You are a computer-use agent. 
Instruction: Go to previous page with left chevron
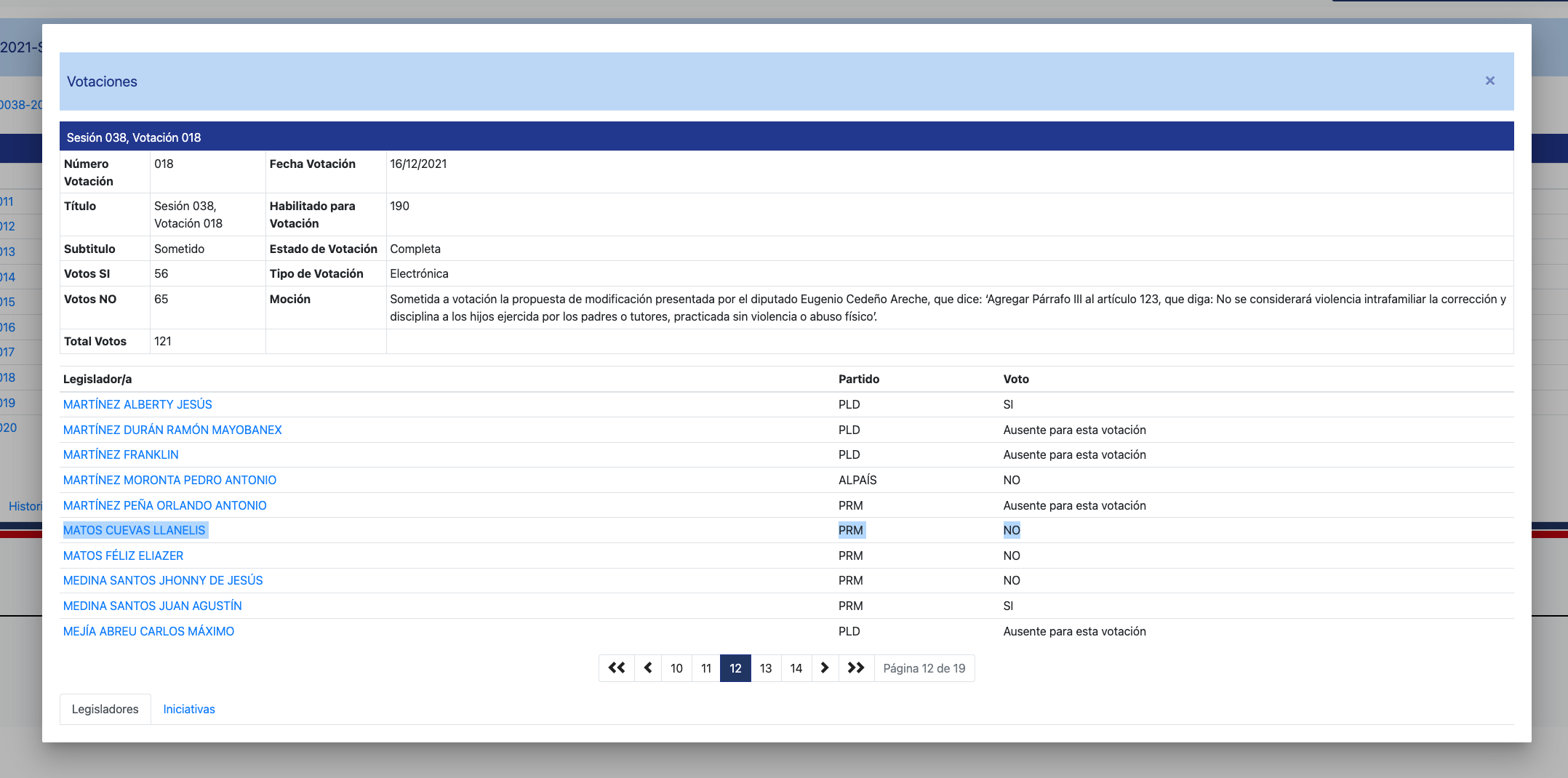coord(647,668)
